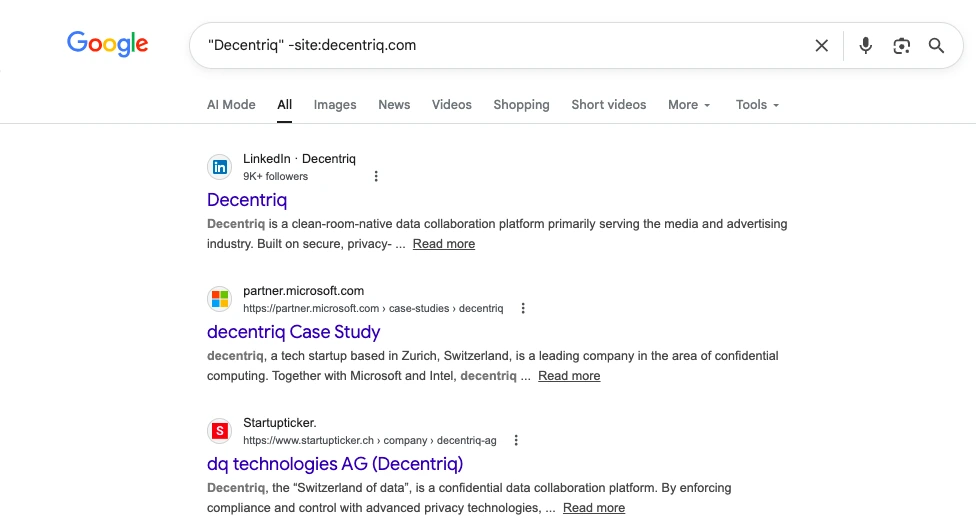Image resolution: width=976 pixels, height=527 pixels.
Task: Click the Google logo
Action: tap(107, 44)
